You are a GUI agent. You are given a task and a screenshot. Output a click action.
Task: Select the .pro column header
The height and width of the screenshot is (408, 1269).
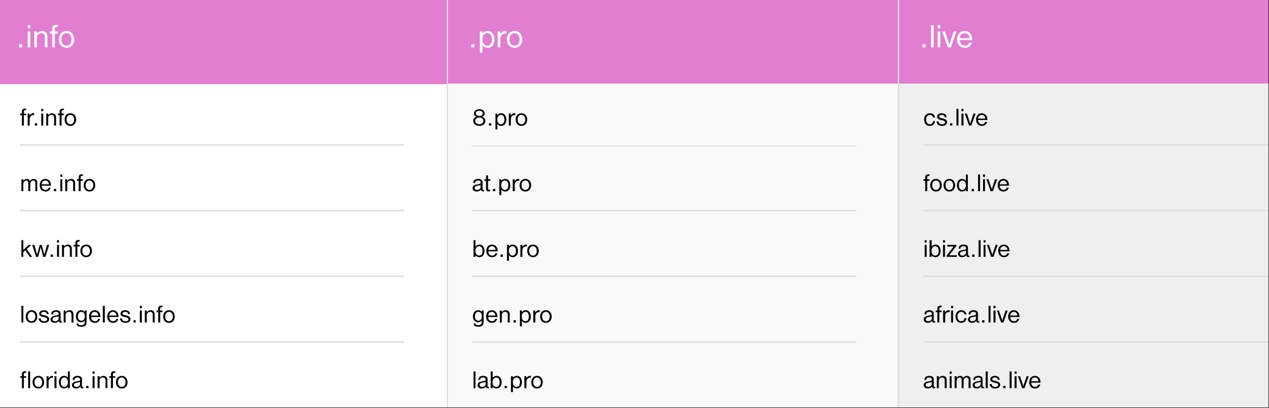[x=496, y=38]
